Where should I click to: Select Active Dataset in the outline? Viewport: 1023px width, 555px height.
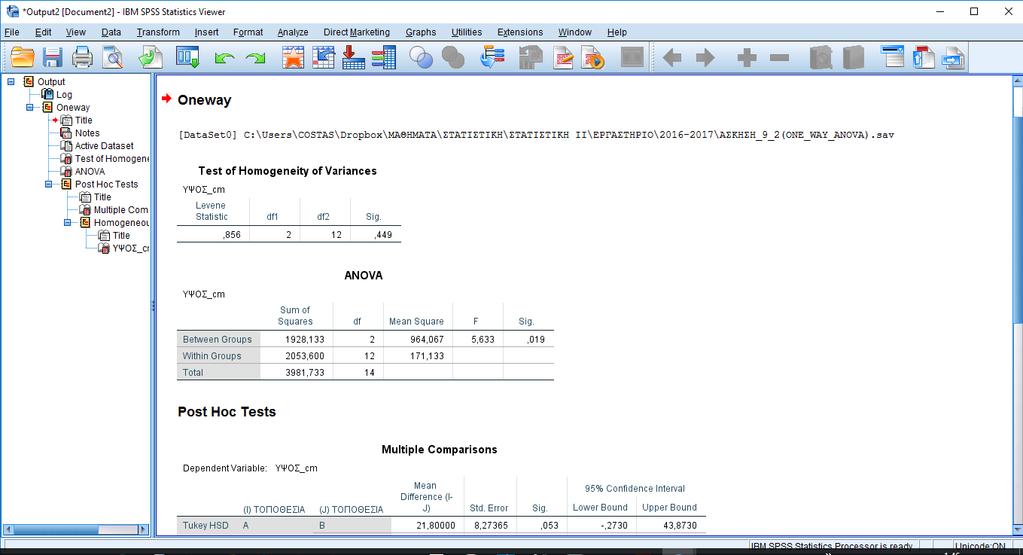coord(104,146)
